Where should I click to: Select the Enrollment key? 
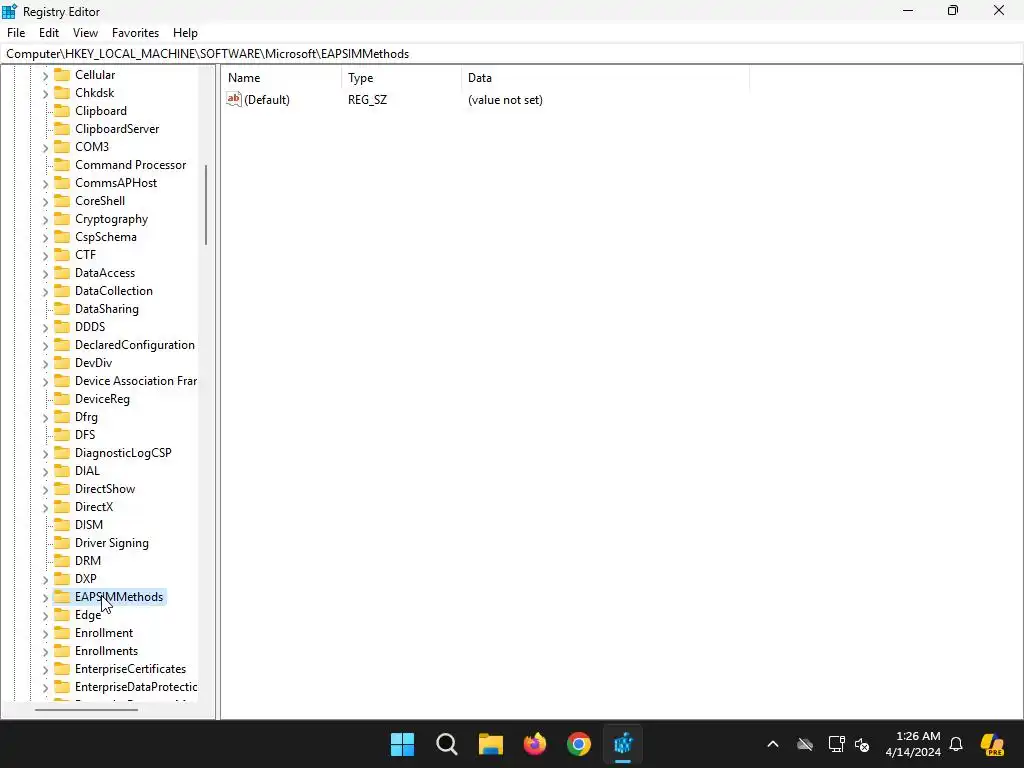104,633
